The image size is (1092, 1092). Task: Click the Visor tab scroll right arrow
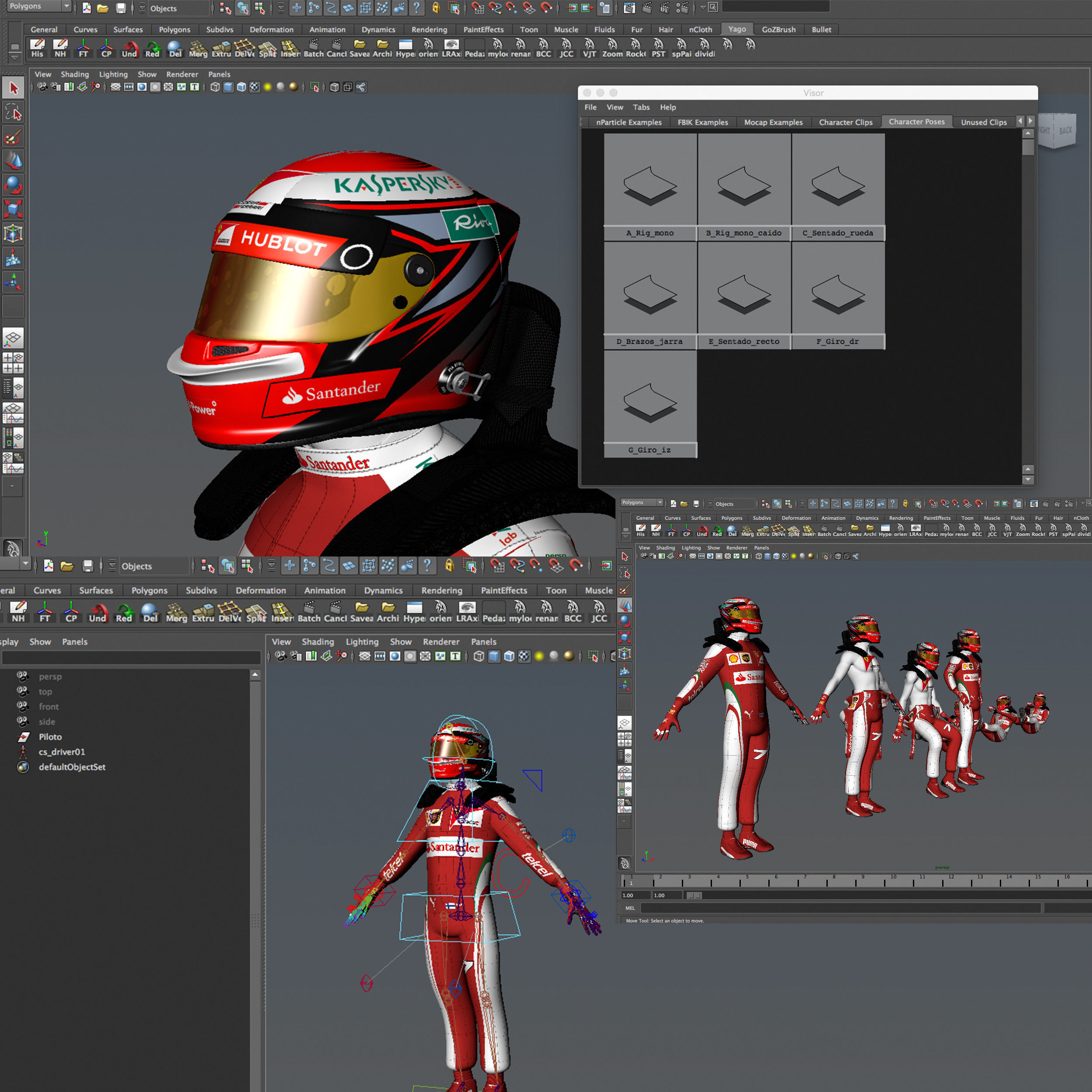(1030, 121)
